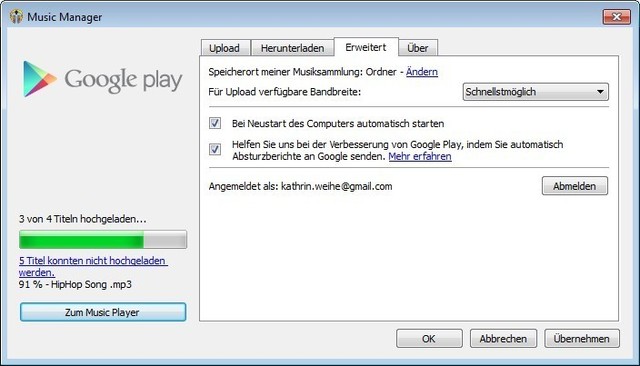The width and height of the screenshot is (640, 366).
Task: Switch to the Upload tab
Action: pyautogui.click(x=224, y=48)
